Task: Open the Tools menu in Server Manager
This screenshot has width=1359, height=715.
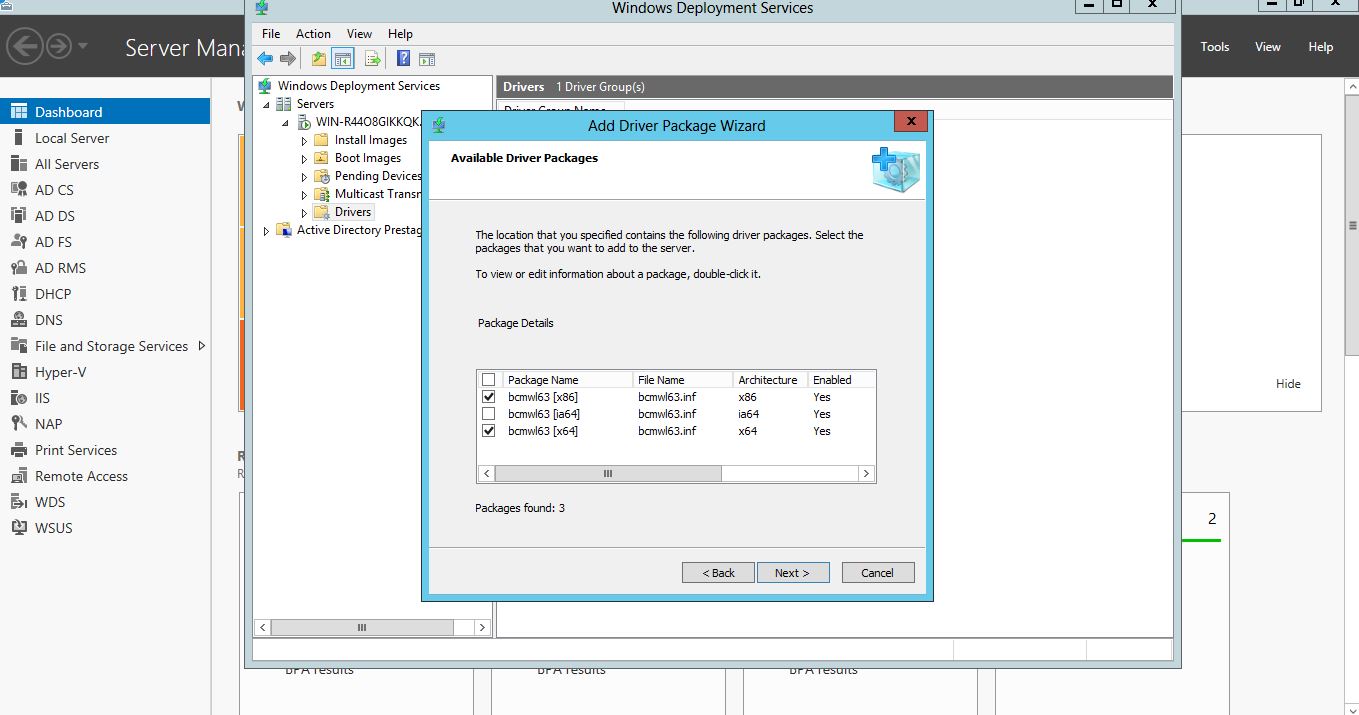Action: [1214, 47]
